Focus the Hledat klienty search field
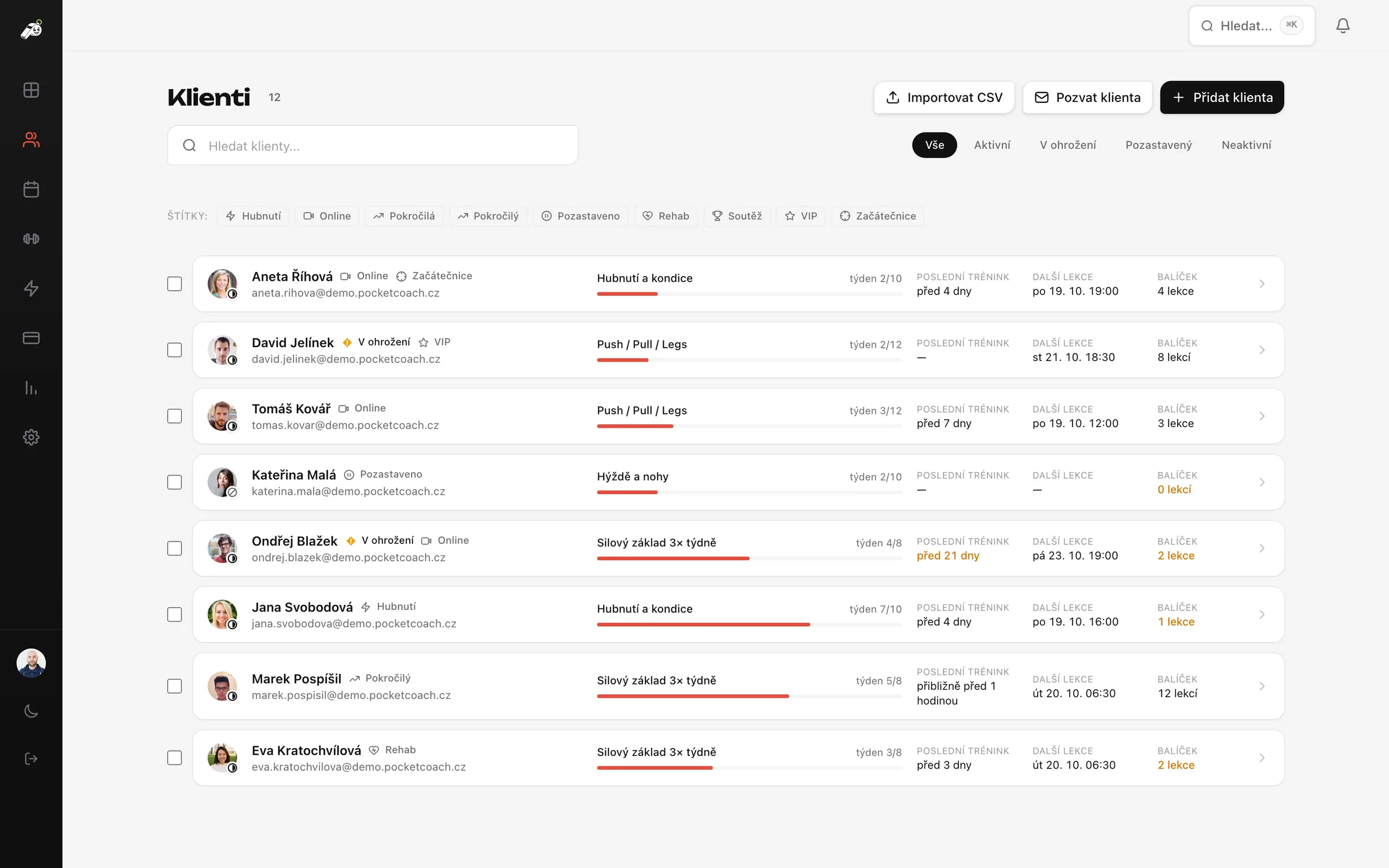The image size is (1389, 868). pyautogui.click(x=373, y=145)
